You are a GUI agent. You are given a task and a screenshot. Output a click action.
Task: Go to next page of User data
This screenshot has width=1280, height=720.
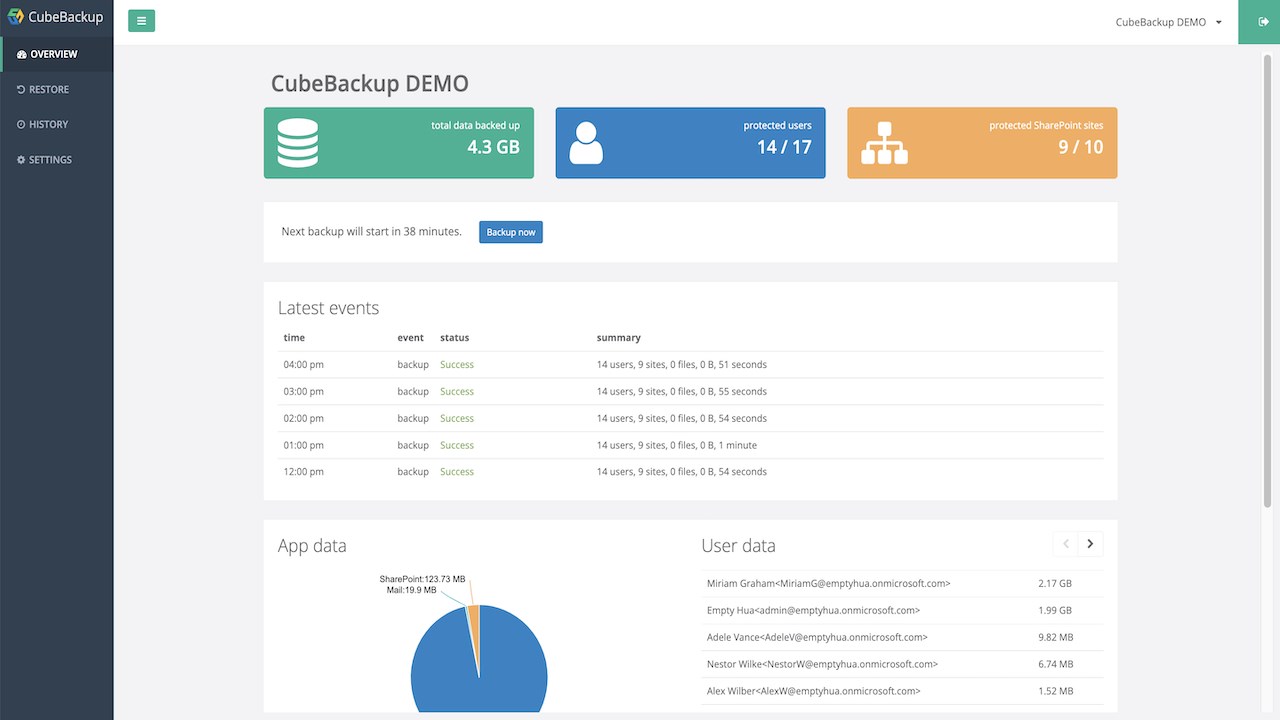1090,544
